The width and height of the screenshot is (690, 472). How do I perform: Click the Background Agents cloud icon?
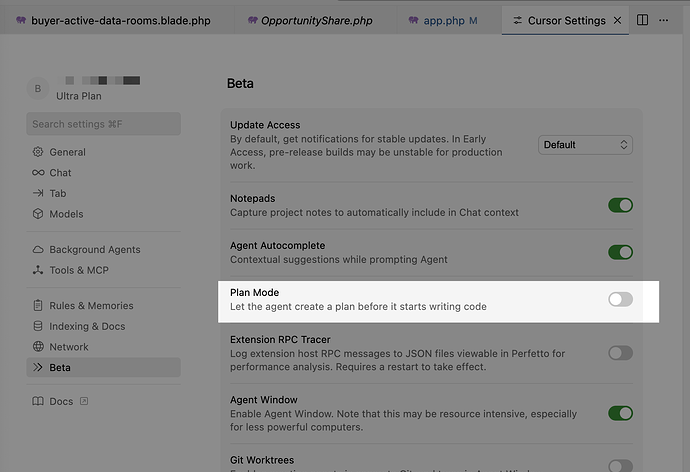click(x=38, y=250)
